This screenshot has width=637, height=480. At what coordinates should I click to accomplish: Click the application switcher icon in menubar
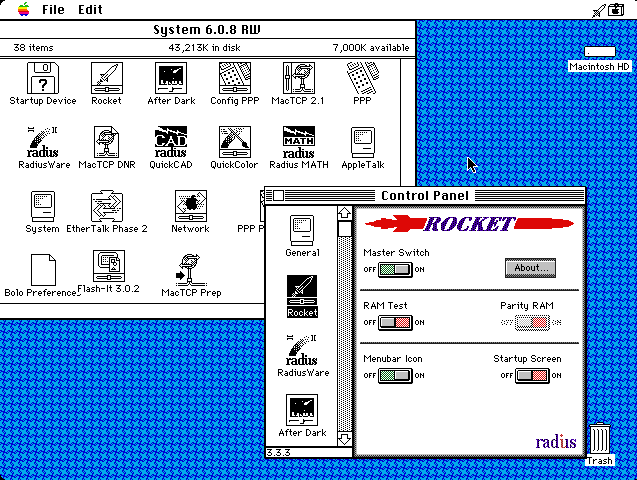[x=616, y=9]
